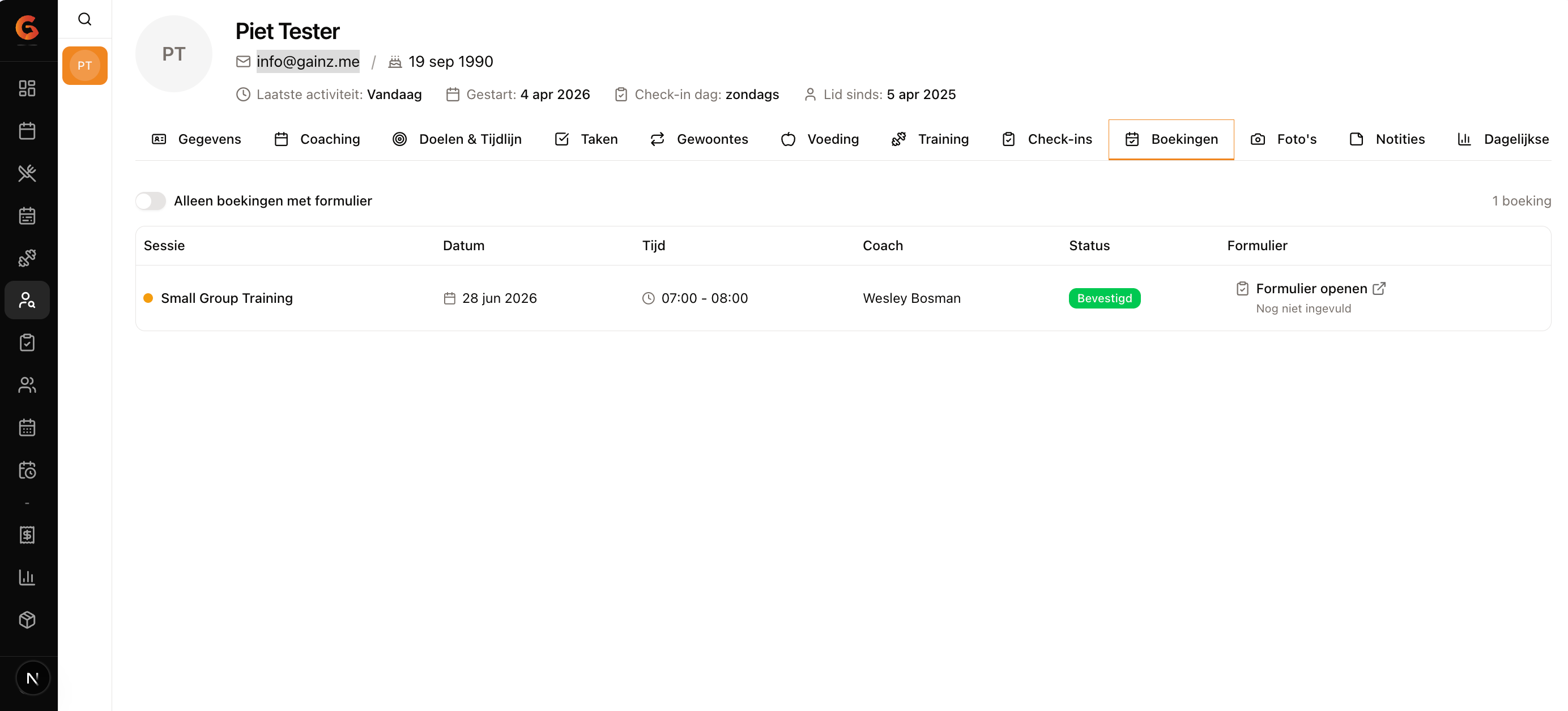The width and height of the screenshot is (1568, 711).
Task: Open the dumbbell icon in the sidebar
Action: (x=27, y=258)
